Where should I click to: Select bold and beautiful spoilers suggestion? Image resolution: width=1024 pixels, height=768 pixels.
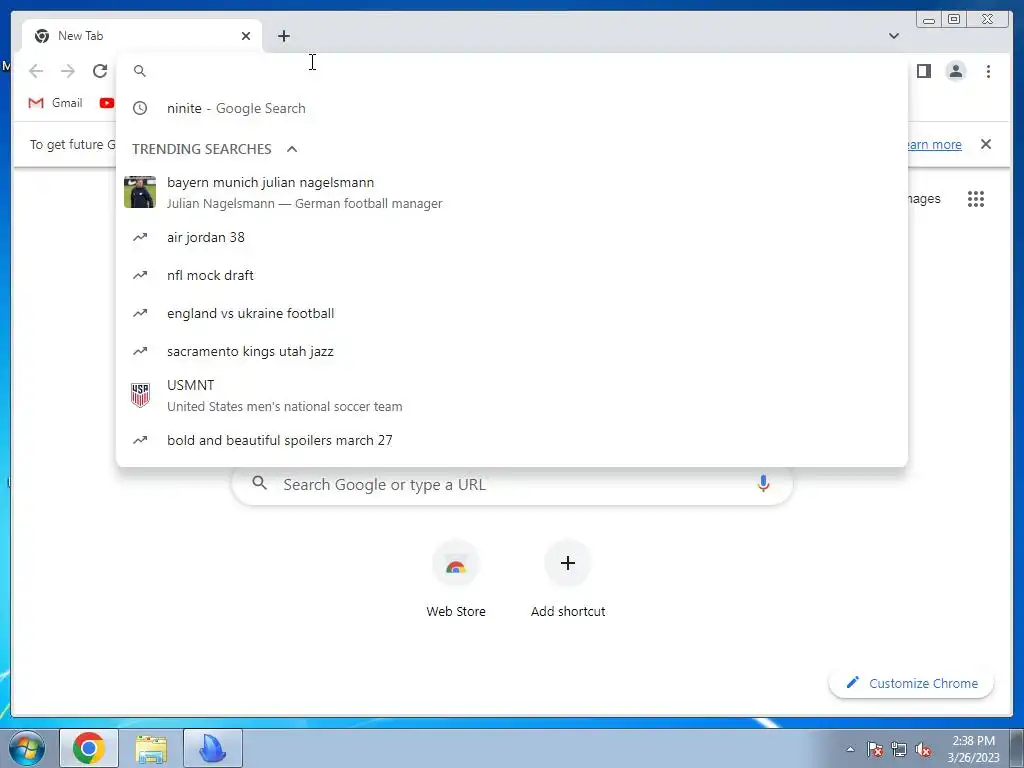(x=511, y=440)
